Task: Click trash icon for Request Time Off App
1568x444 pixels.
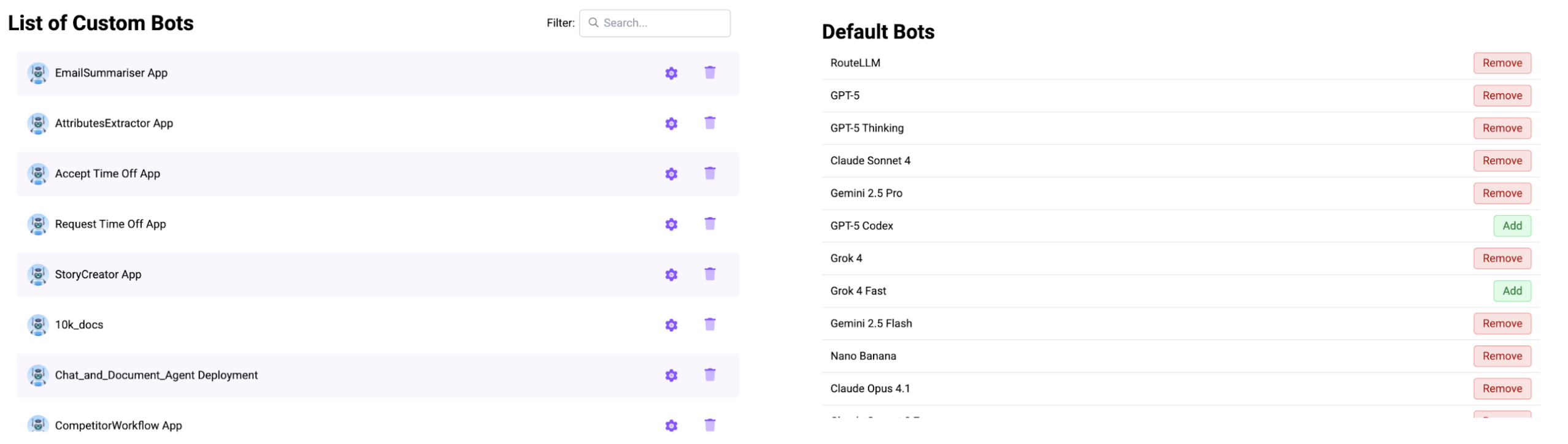Action: (710, 224)
